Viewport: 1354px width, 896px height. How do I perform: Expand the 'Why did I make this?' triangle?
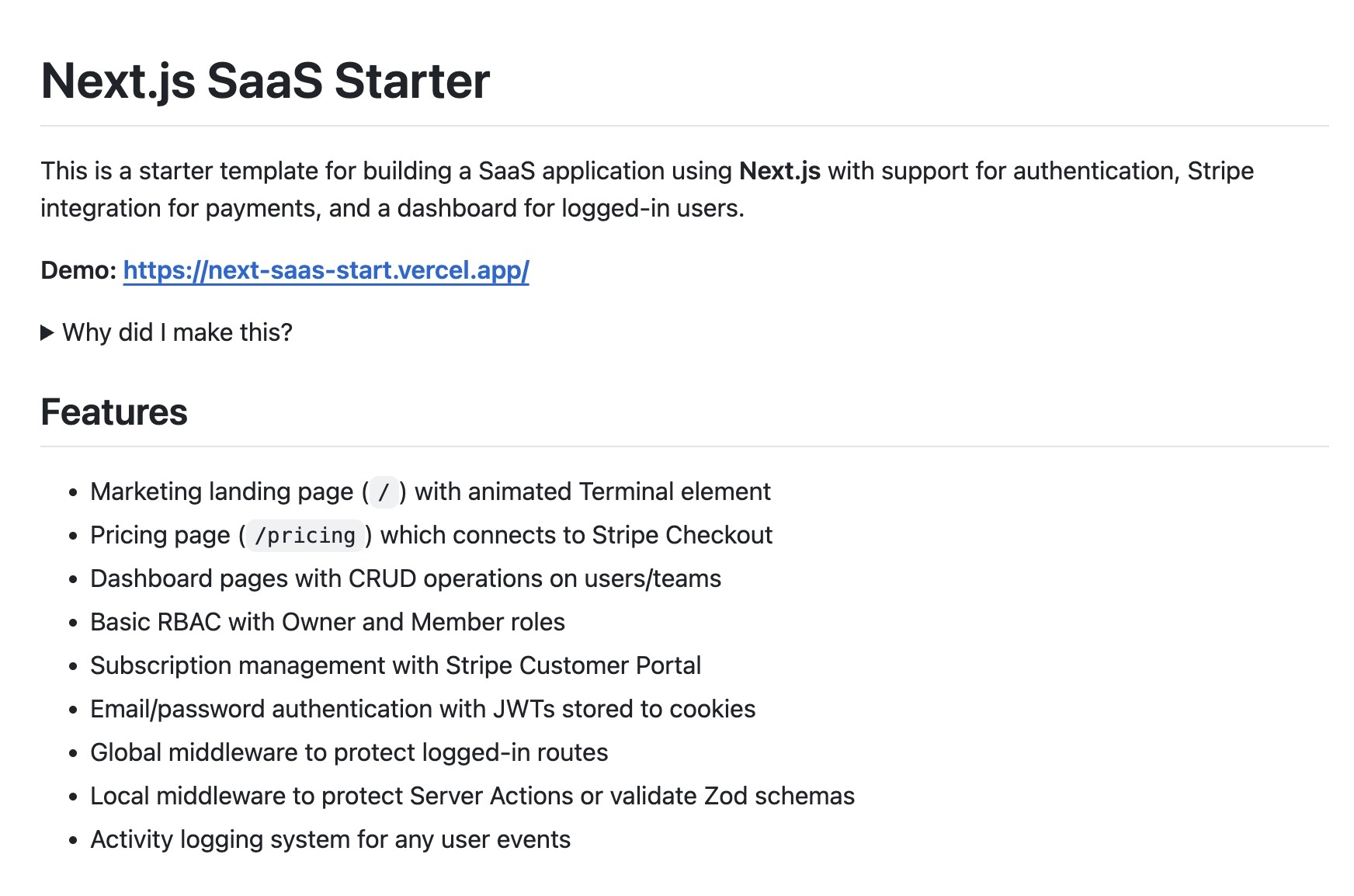click(x=47, y=333)
